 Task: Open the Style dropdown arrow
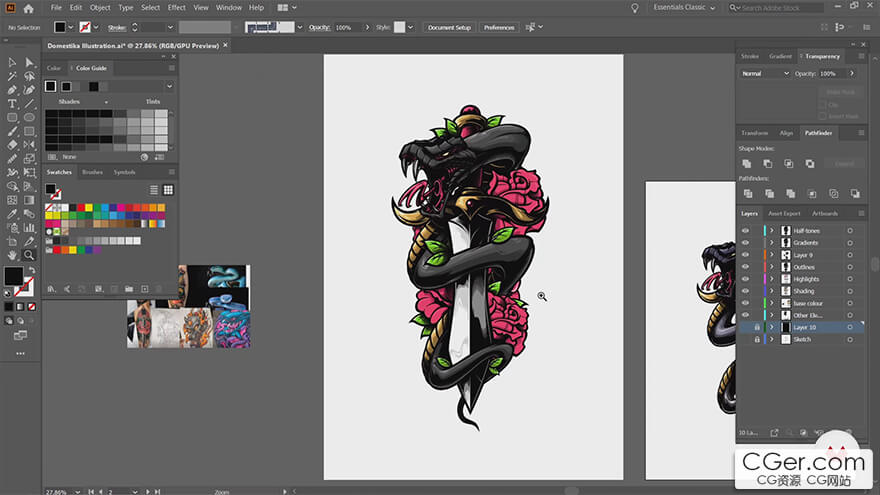pyautogui.click(x=410, y=28)
